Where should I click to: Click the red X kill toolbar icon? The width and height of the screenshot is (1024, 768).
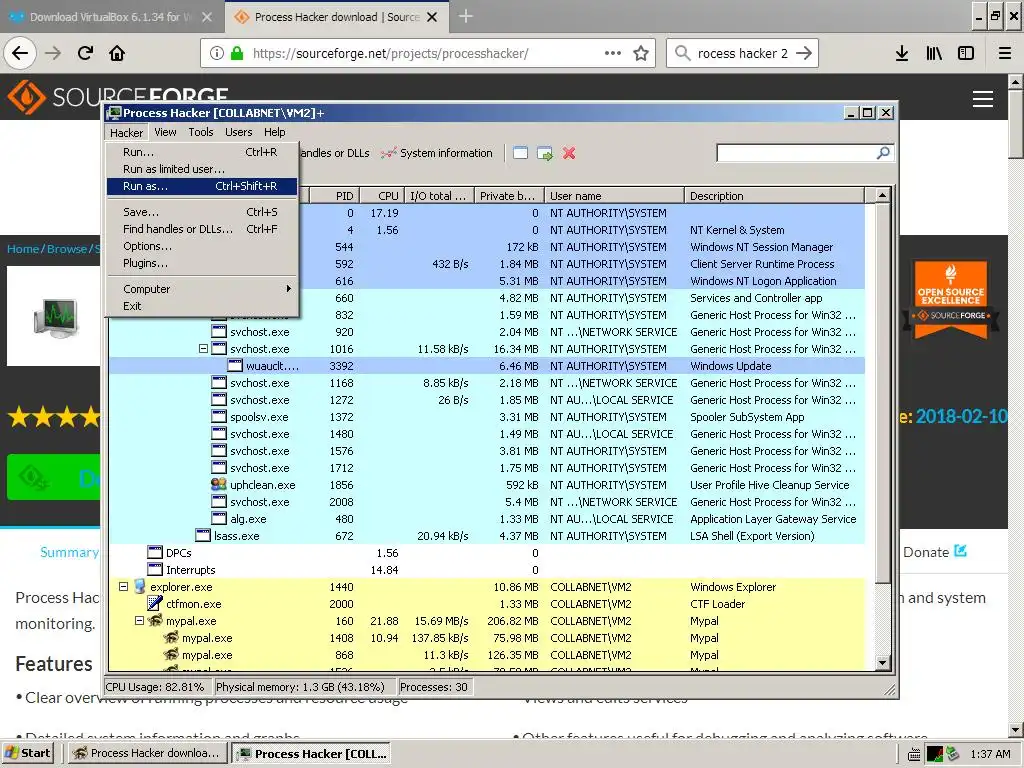coord(569,153)
